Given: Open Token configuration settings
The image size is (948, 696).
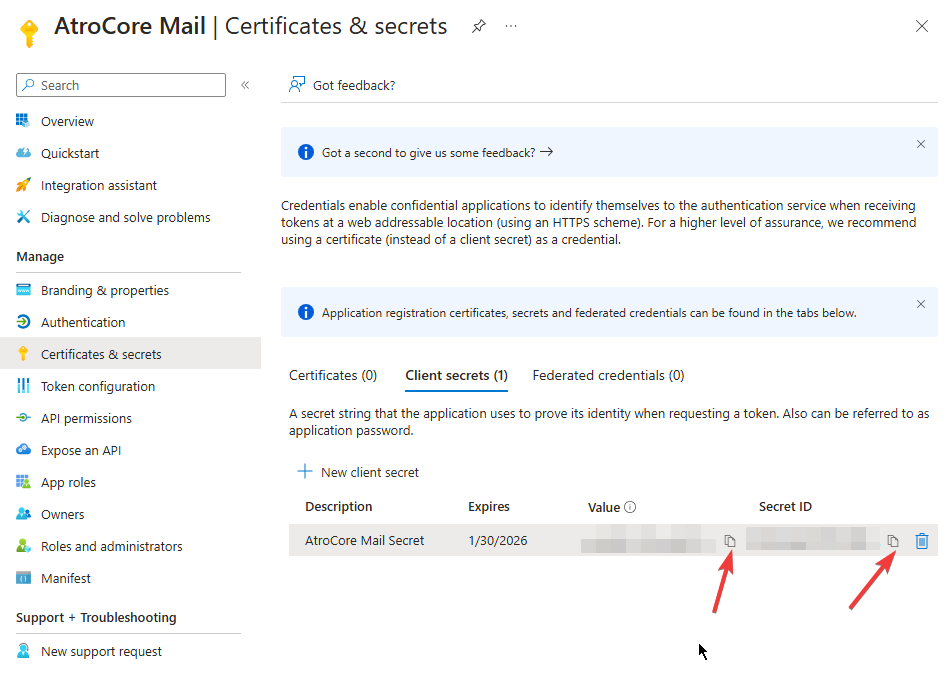Looking at the screenshot, I should tap(98, 386).
